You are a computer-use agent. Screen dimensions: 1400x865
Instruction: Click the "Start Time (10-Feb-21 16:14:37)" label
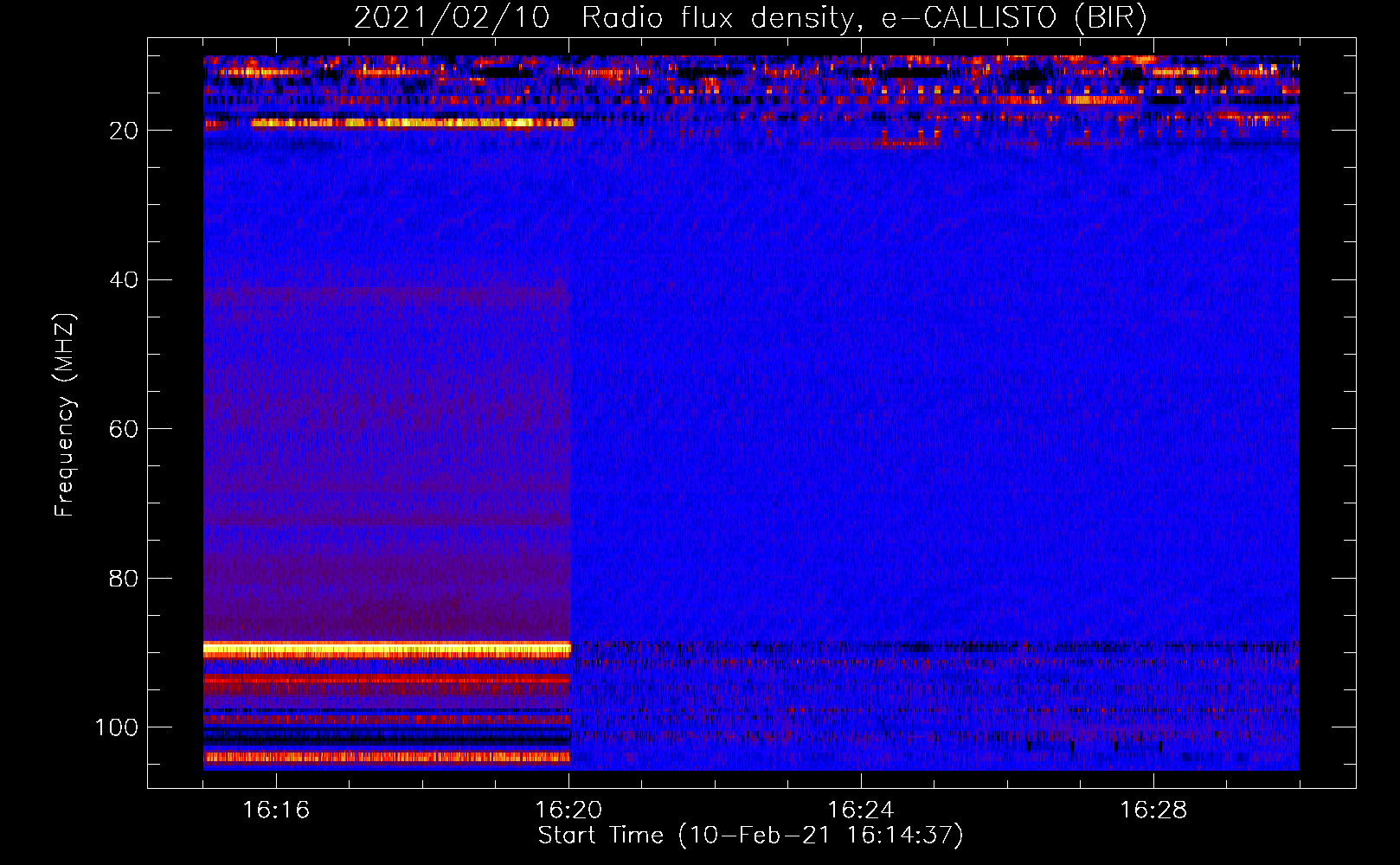click(x=750, y=836)
